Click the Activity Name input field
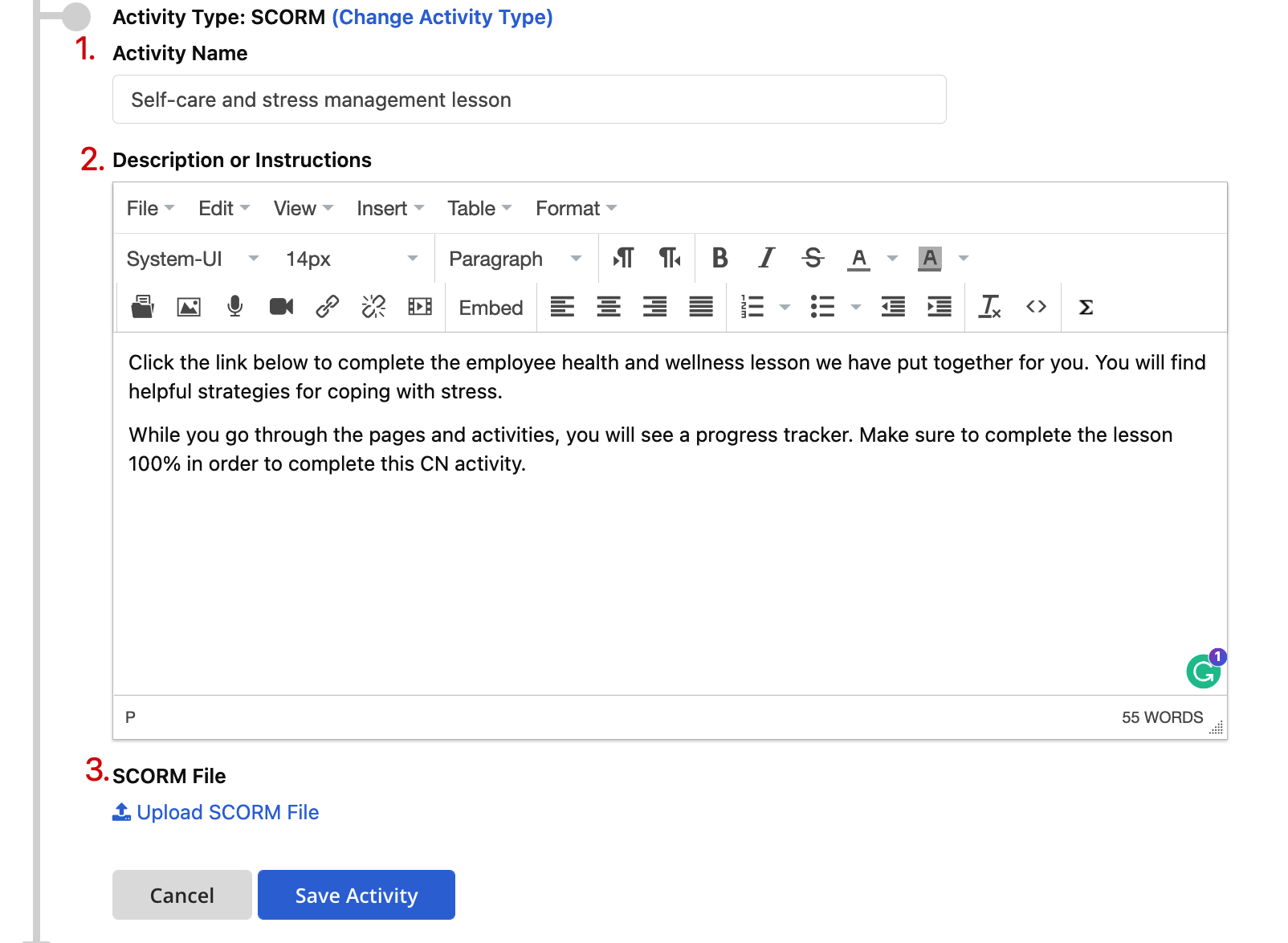The image size is (1288, 943). point(529,100)
